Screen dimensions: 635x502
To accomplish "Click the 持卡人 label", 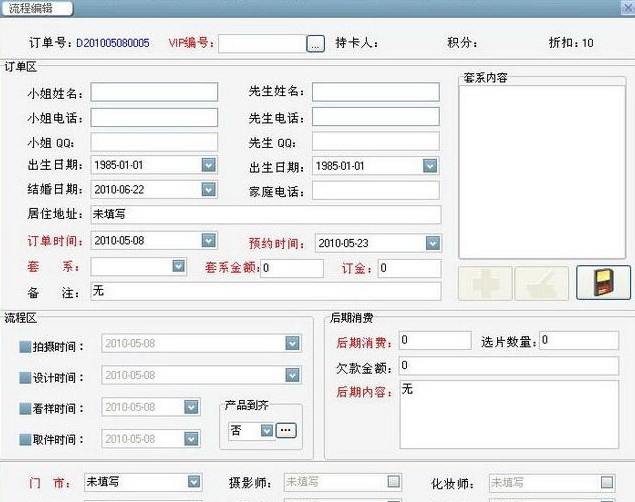I will click(x=356, y=43).
